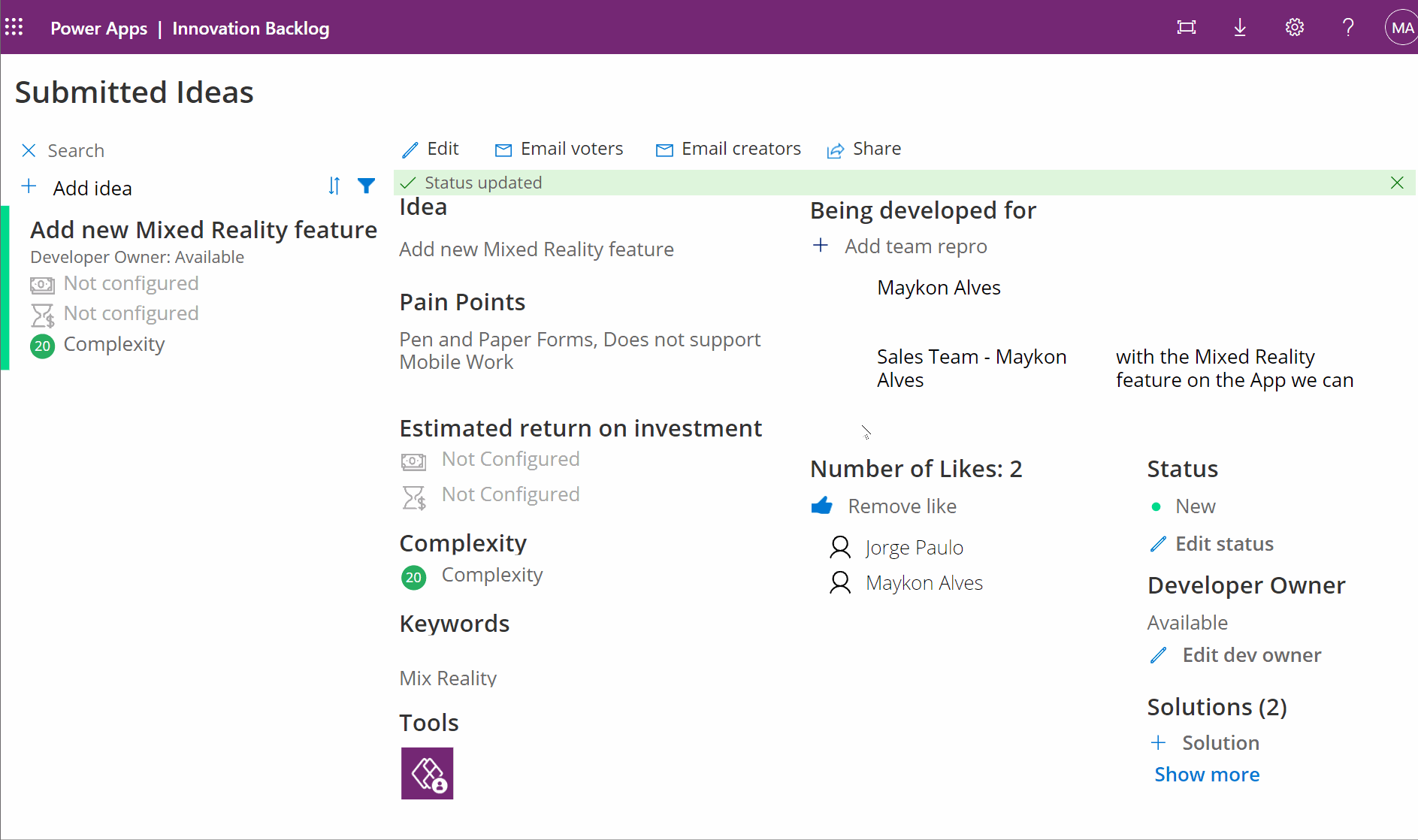This screenshot has width=1418, height=840.
Task: Click the sort ideas icon
Action: click(x=334, y=186)
